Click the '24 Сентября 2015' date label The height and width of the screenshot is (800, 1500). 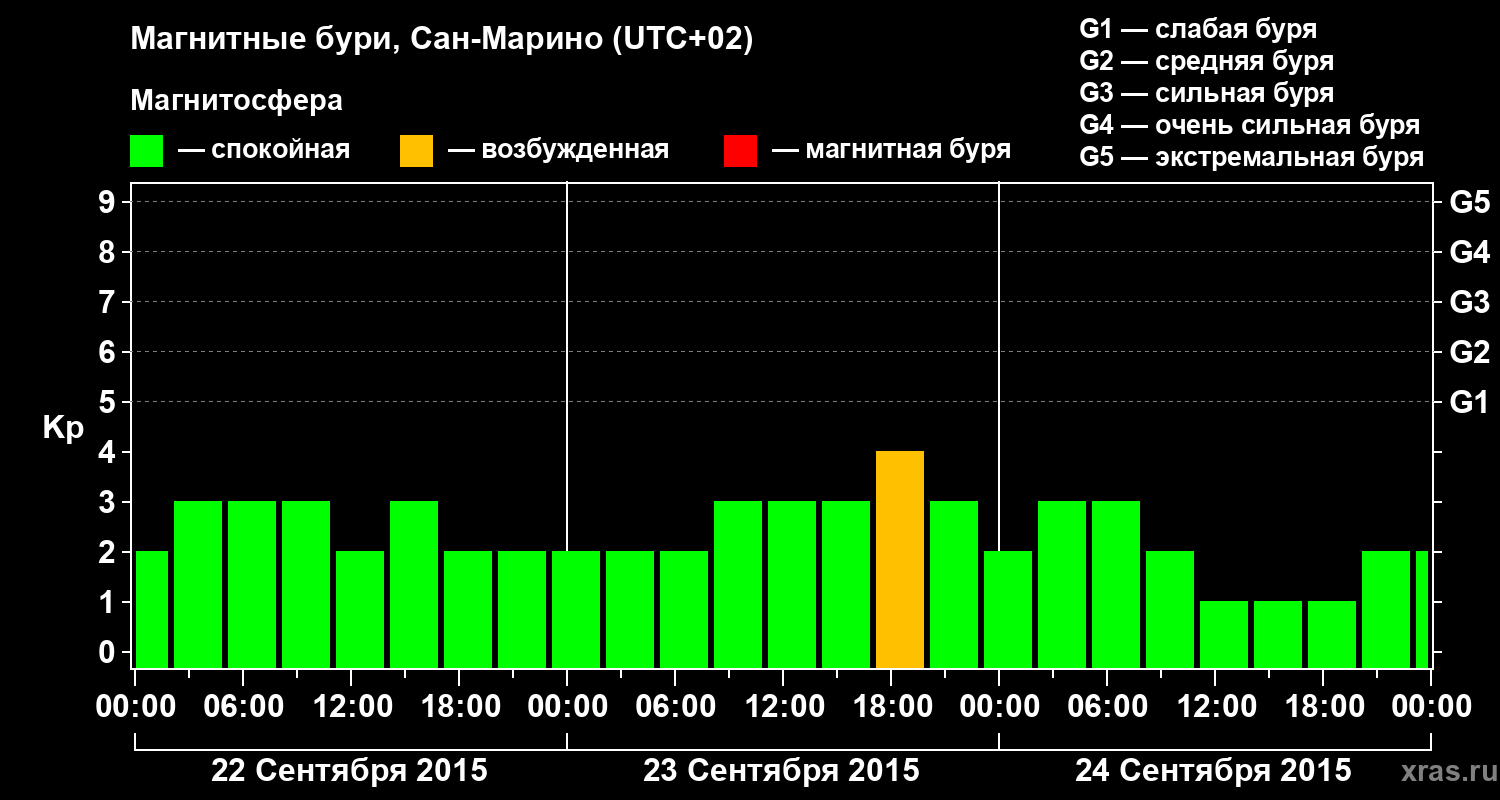(x=1213, y=771)
